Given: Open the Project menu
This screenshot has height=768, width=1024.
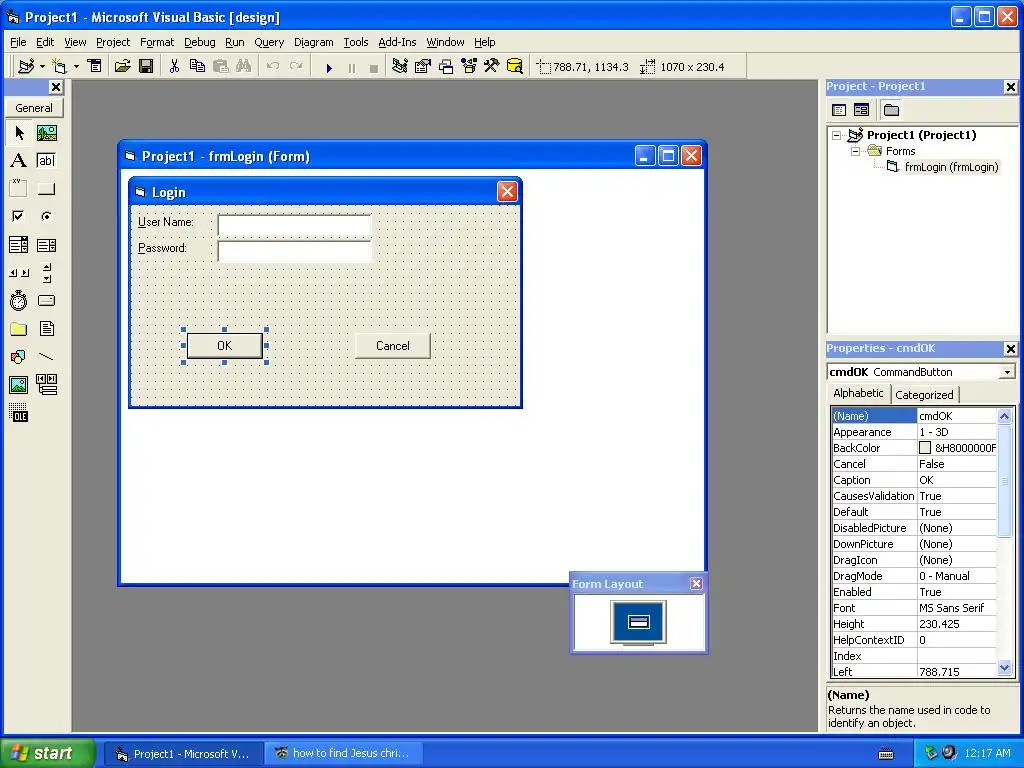Looking at the screenshot, I should pyautogui.click(x=113, y=42).
